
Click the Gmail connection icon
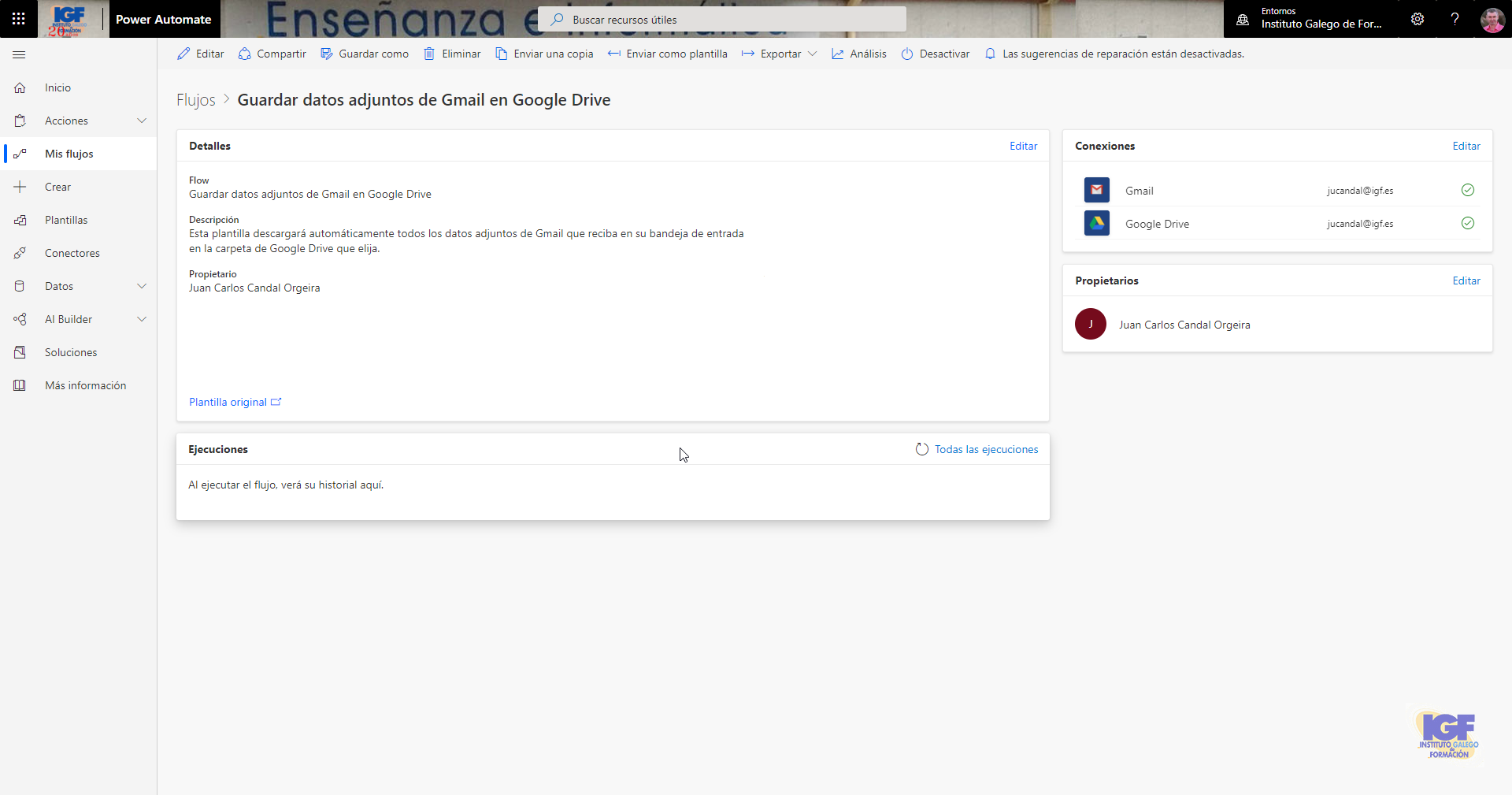coord(1096,190)
